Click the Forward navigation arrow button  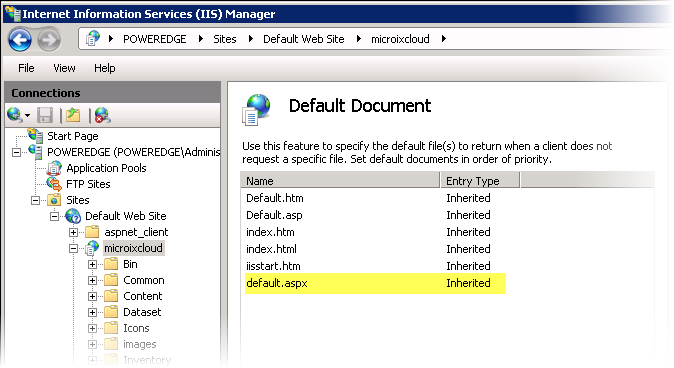(x=49, y=40)
